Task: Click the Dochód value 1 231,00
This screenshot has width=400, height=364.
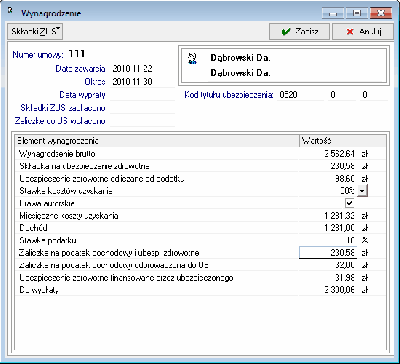Action: tap(339, 228)
